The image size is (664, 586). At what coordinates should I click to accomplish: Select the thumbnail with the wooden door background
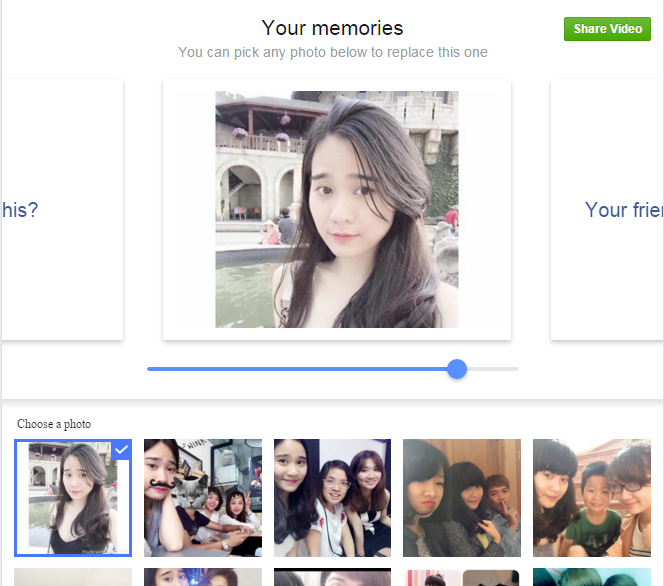tap(462, 498)
